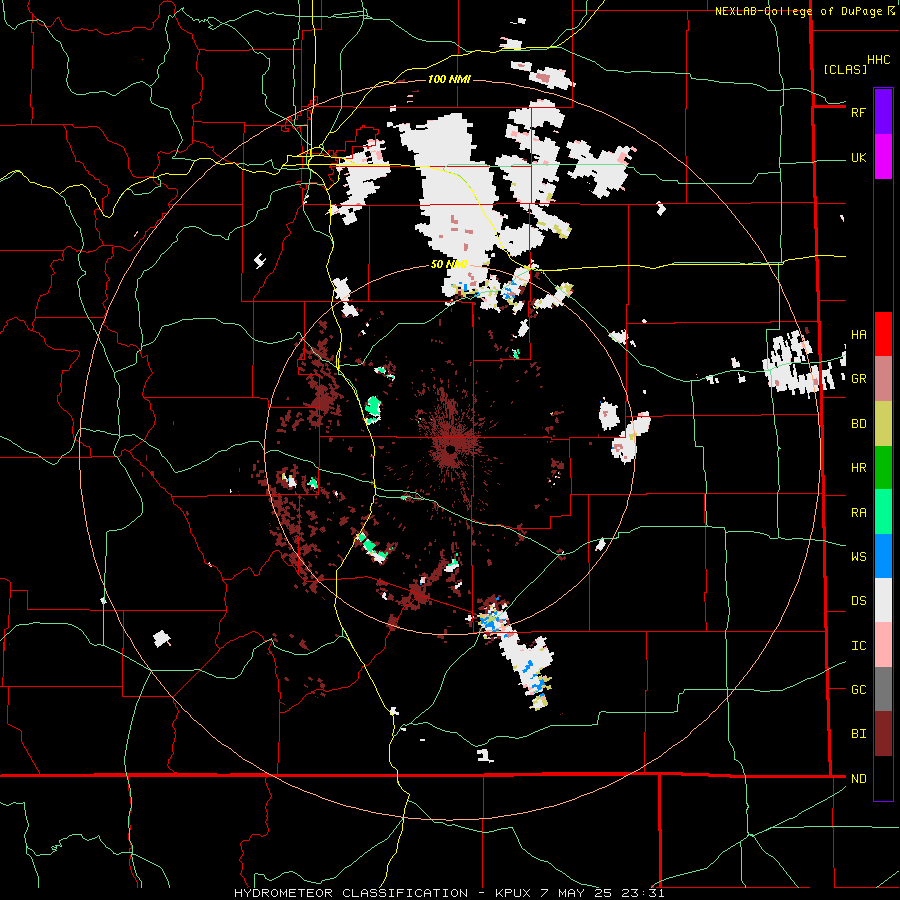Viewport: 900px width, 900px height.
Task: Click the light green RA rain swatch
Action: 883,512
